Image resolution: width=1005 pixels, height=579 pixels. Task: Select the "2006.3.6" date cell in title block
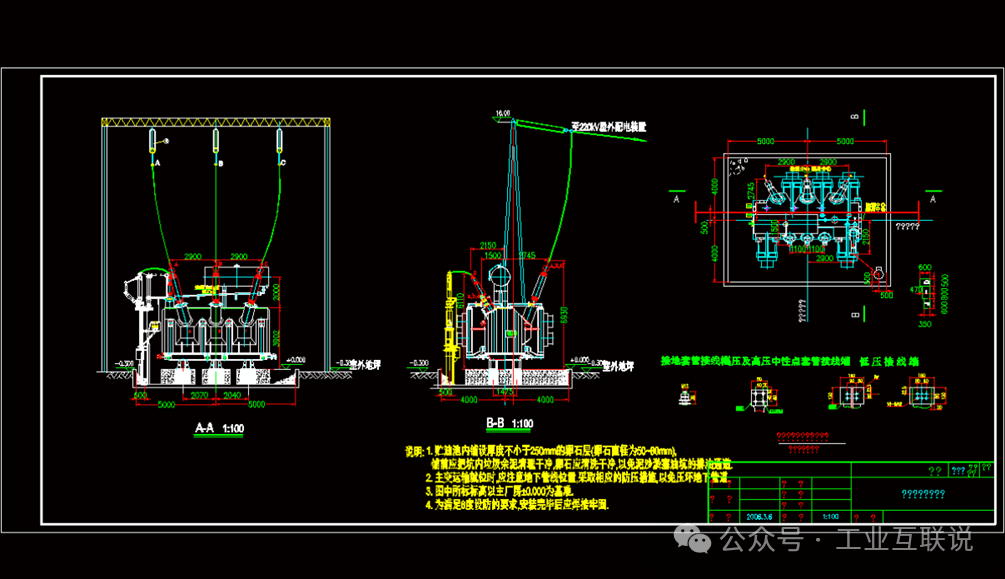pos(759,517)
